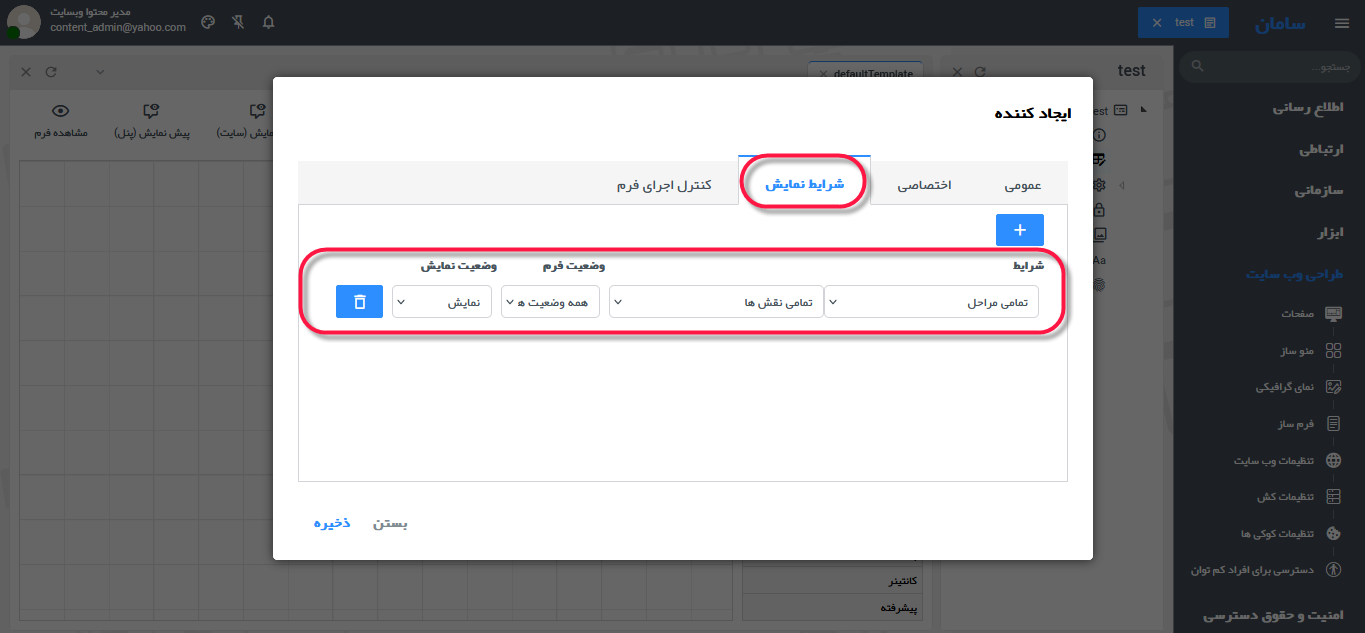This screenshot has height=633, width=1365.
Task: Click the globe icon for تنظیمات وب سایت
Action: click(1333, 461)
